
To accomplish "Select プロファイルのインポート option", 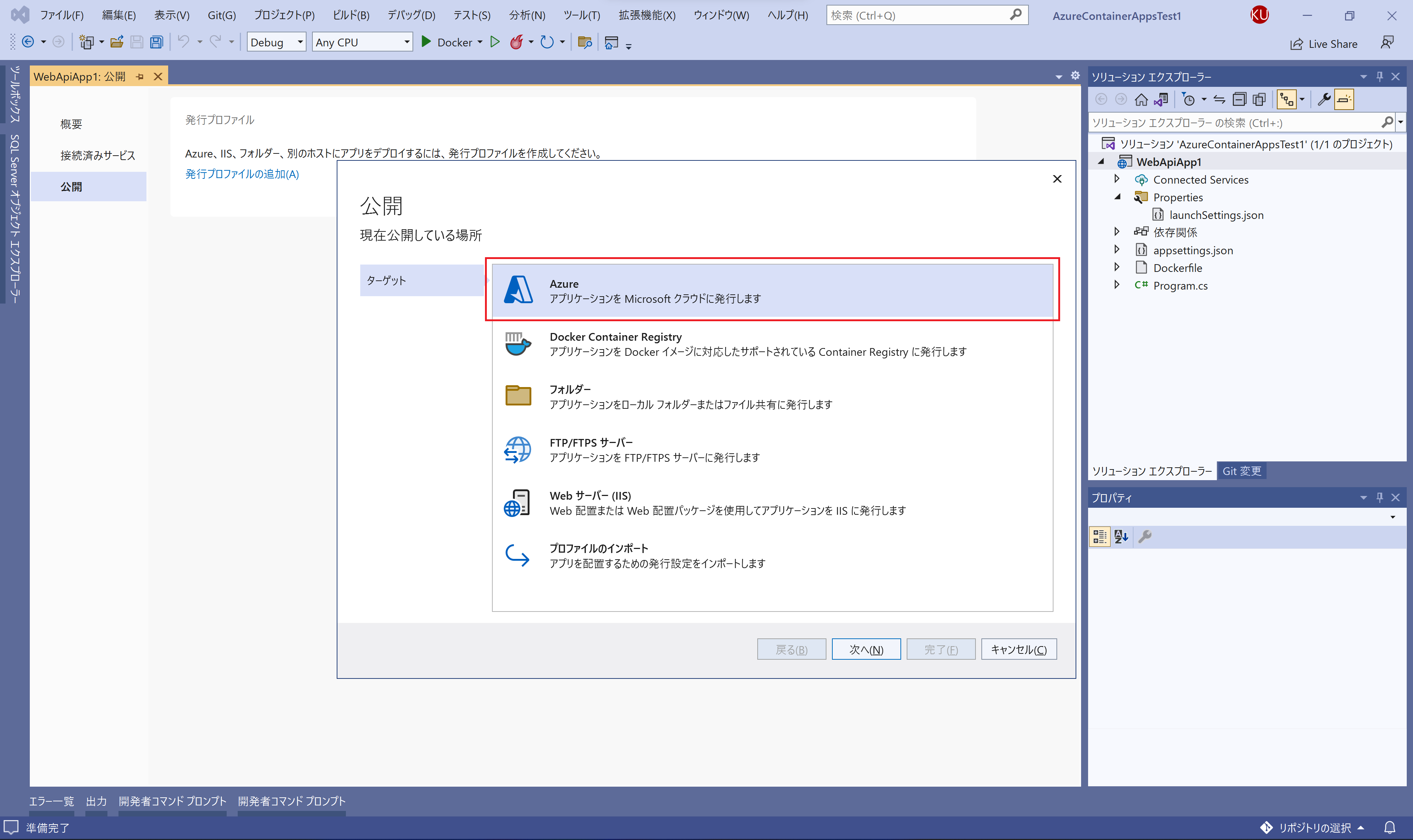I will click(772, 556).
